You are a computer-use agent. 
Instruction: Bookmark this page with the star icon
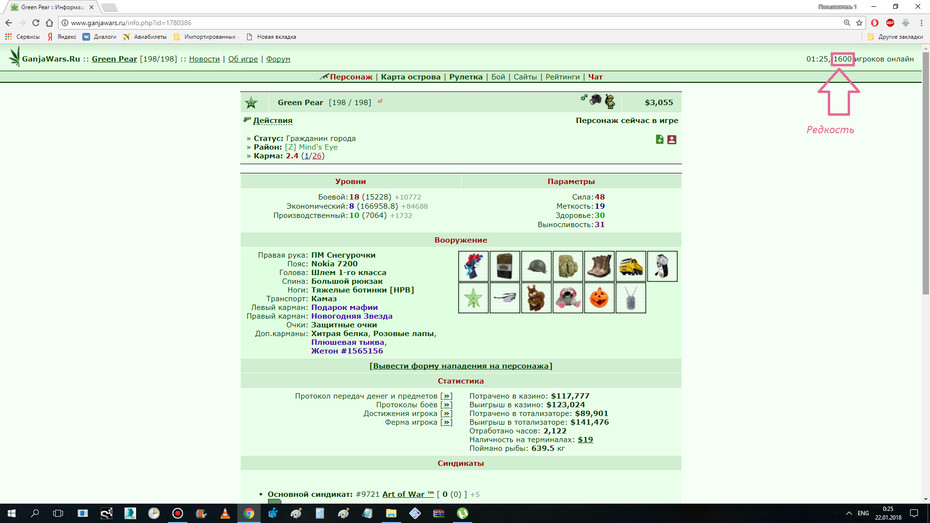[x=859, y=23]
